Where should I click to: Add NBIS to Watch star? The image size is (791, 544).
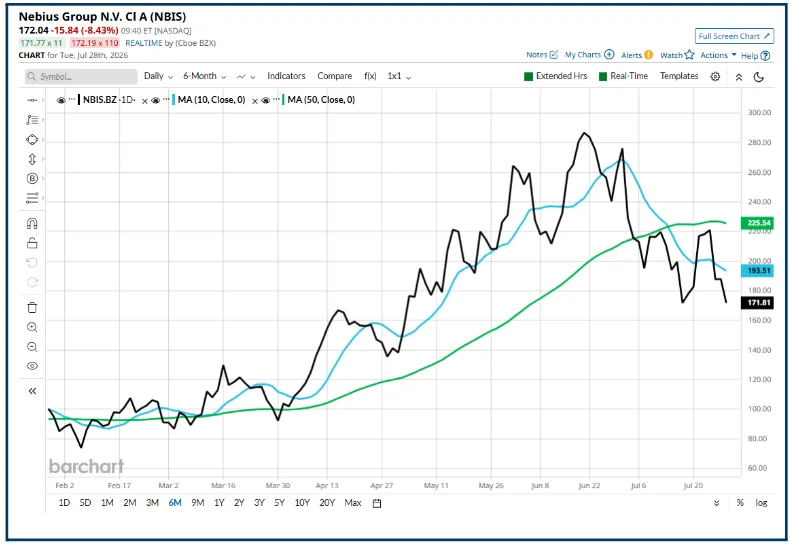point(690,55)
